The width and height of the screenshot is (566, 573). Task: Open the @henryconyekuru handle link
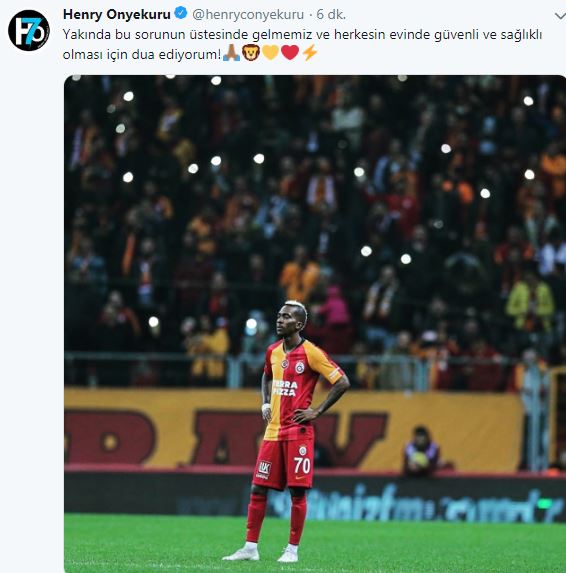[248, 15]
